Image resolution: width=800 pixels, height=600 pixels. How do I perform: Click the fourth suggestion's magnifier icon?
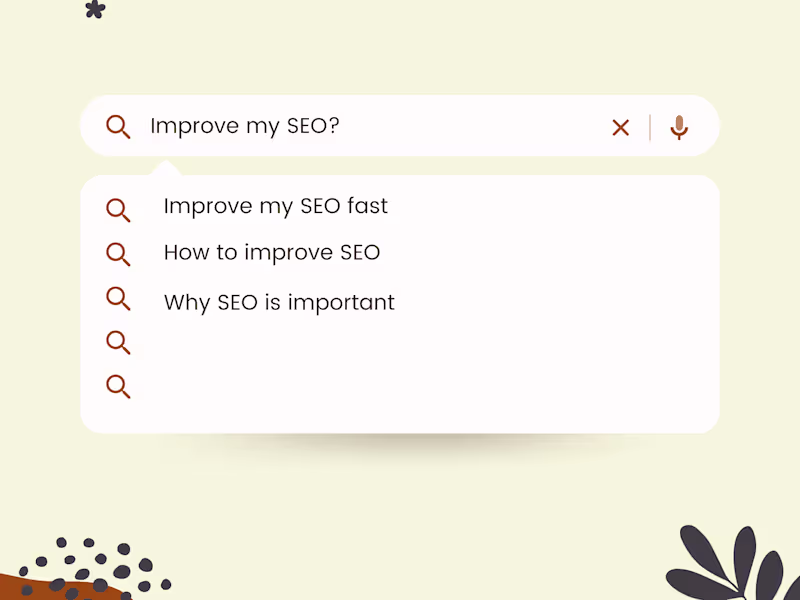(x=118, y=342)
